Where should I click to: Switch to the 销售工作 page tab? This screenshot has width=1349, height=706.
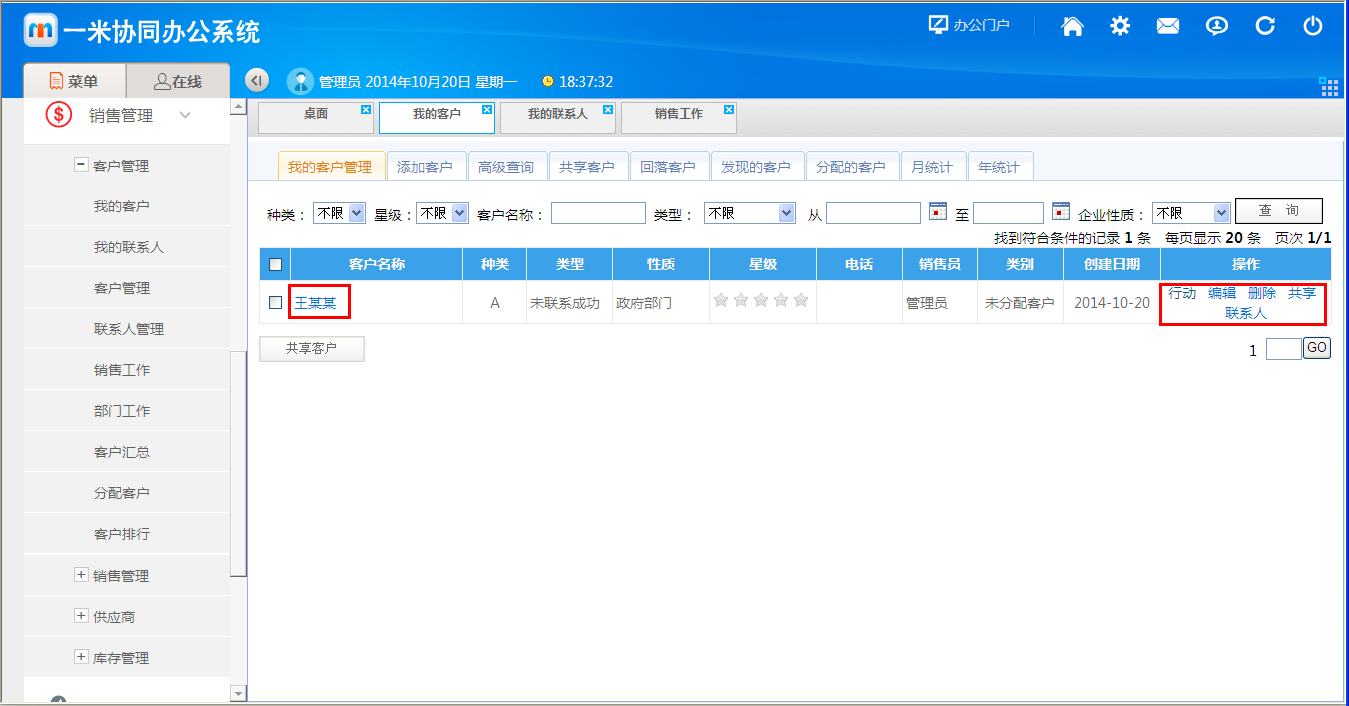[679, 117]
